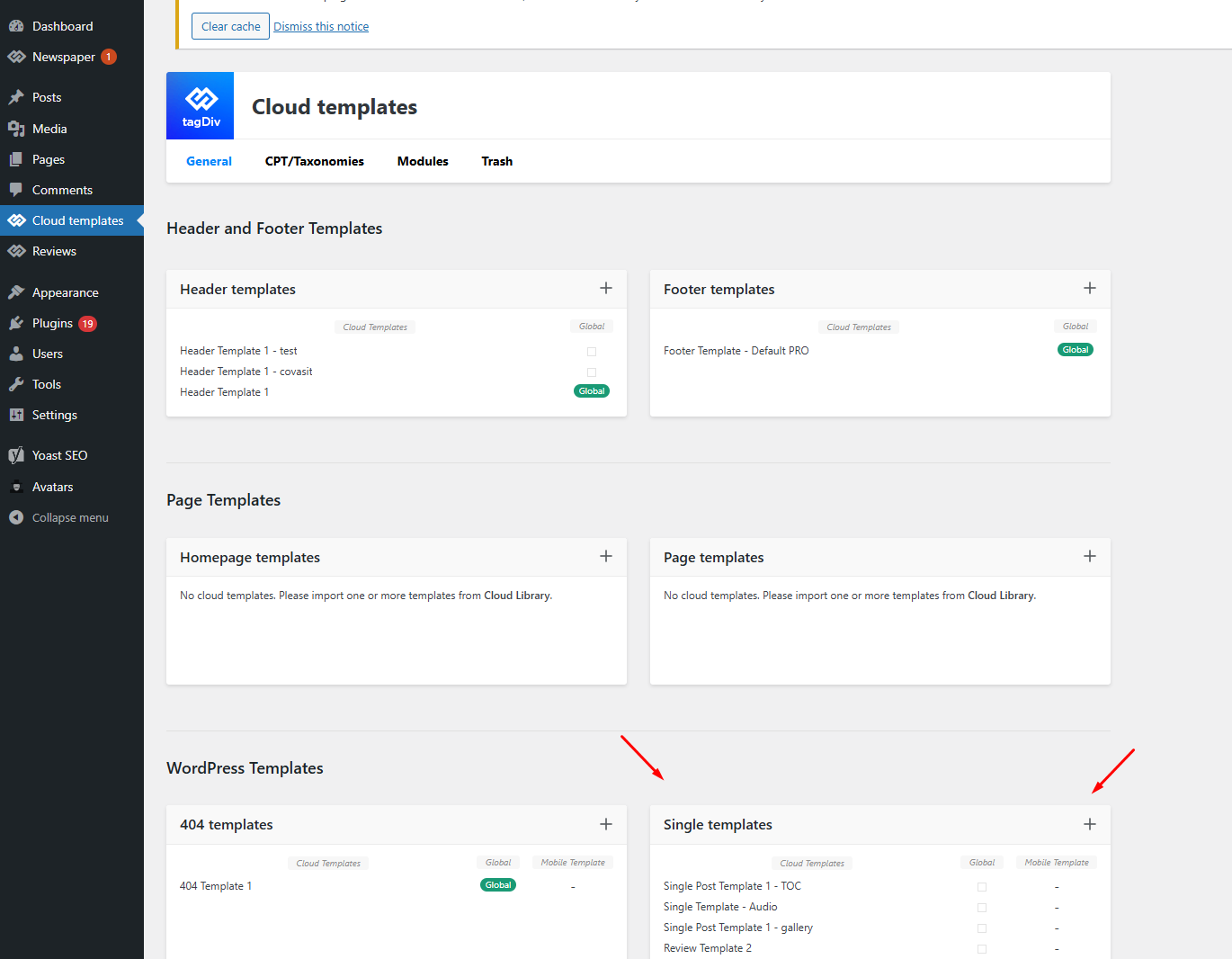Image resolution: width=1232 pixels, height=959 pixels.
Task: Add a new Homepage template with plus
Action: pyautogui.click(x=606, y=556)
